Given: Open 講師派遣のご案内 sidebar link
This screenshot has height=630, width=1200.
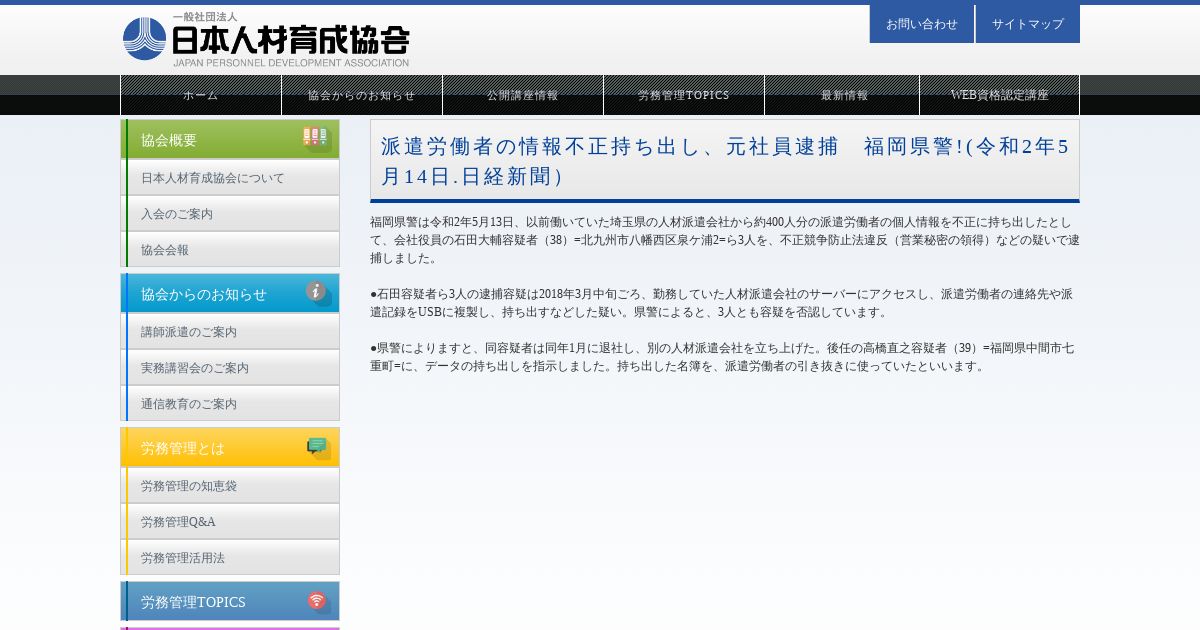Looking at the screenshot, I should tap(230, 332).
